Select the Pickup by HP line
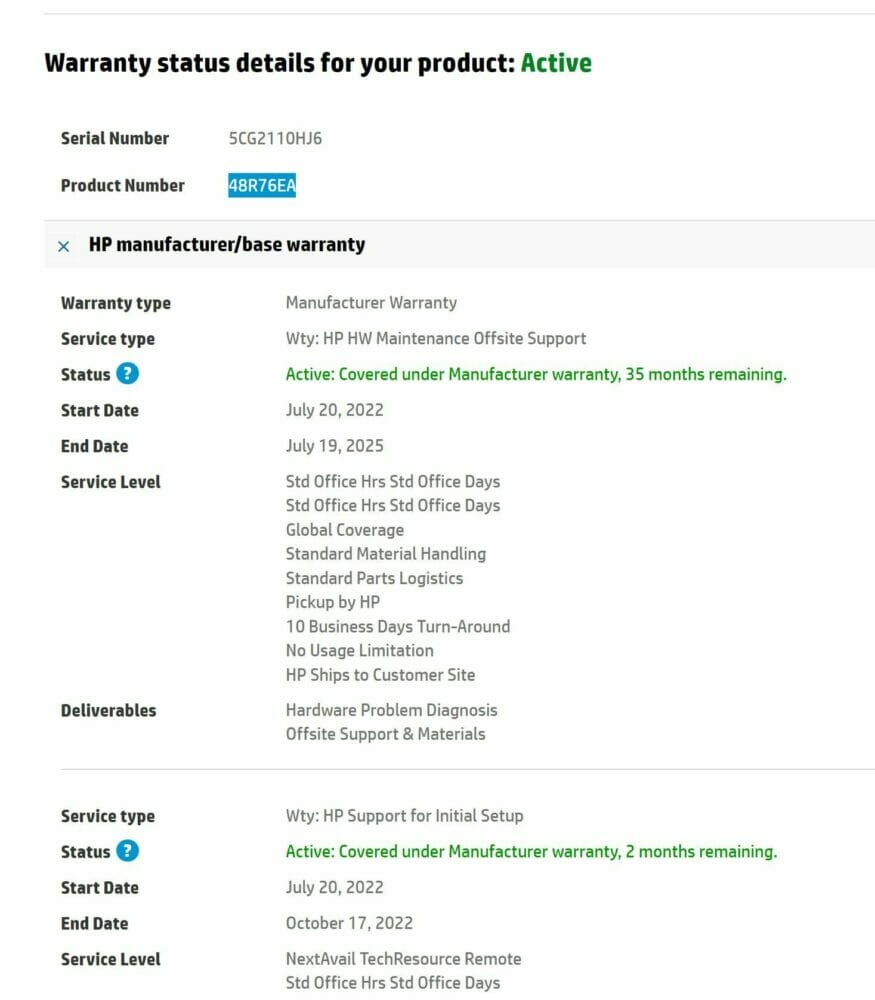This screenshot has width=875, height=1000. [x=332, y=602]
